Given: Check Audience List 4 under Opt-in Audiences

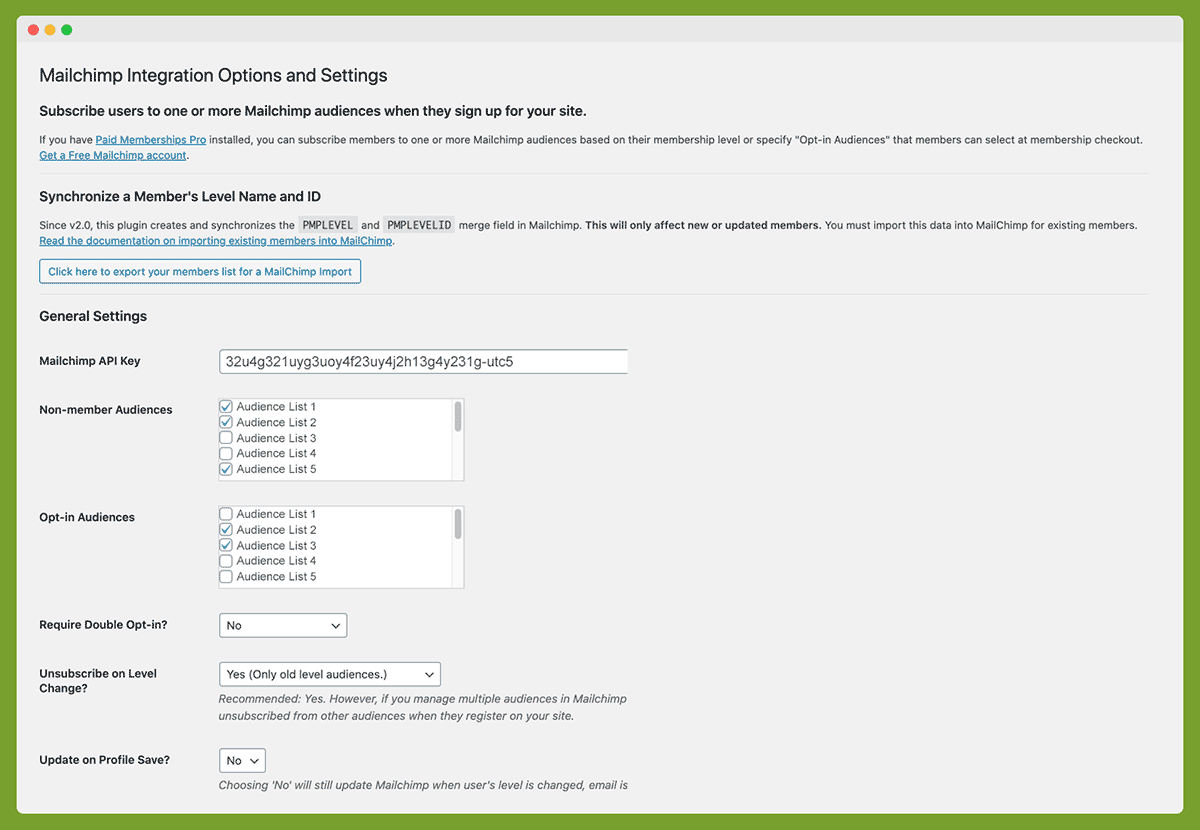Looking at the screenshot, I should click(226, 561).
